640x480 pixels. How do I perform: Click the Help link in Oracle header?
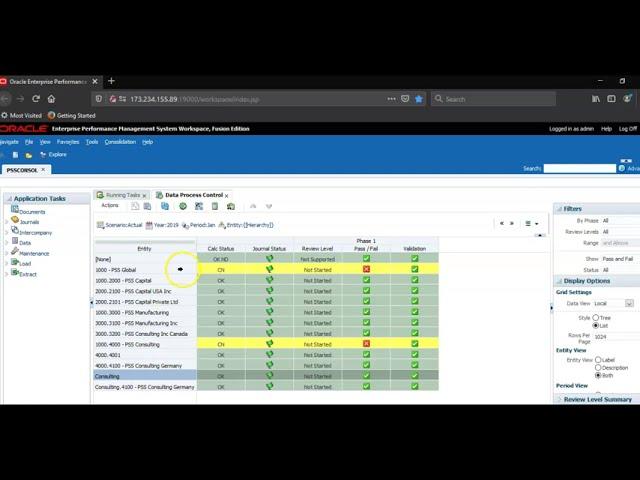pyautogui.click(x=606, y=129)
